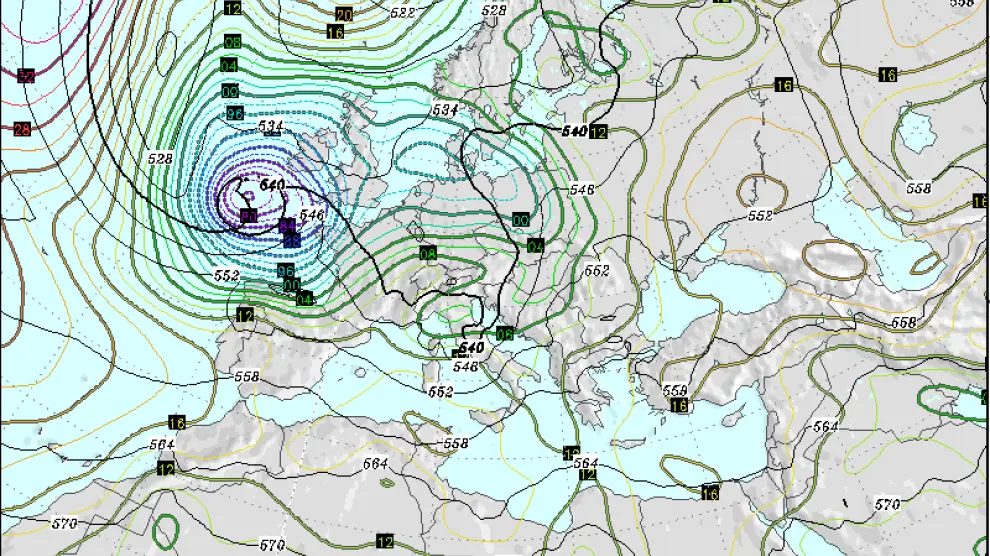990x556 pixels.
Task: Click the "522" geopotential contour label
Action: point(403,13)
